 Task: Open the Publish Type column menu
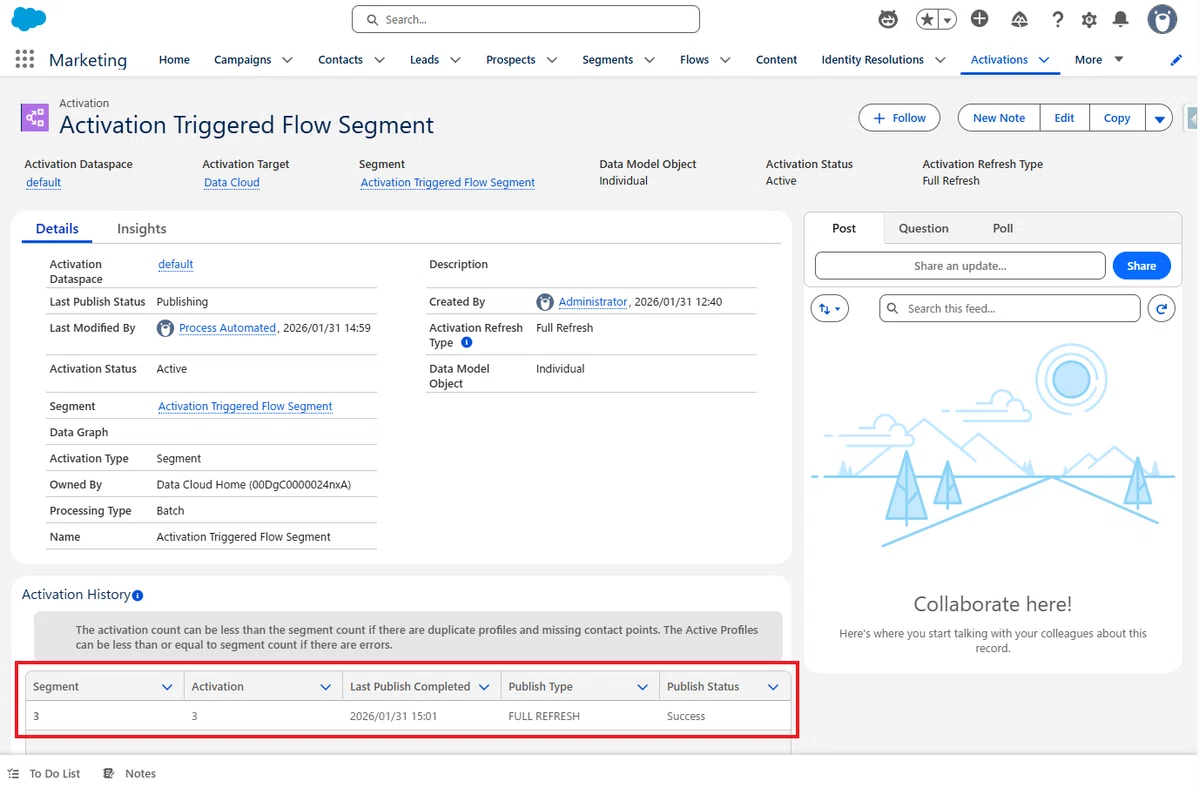pyautogui.click(x=643, y=687)
